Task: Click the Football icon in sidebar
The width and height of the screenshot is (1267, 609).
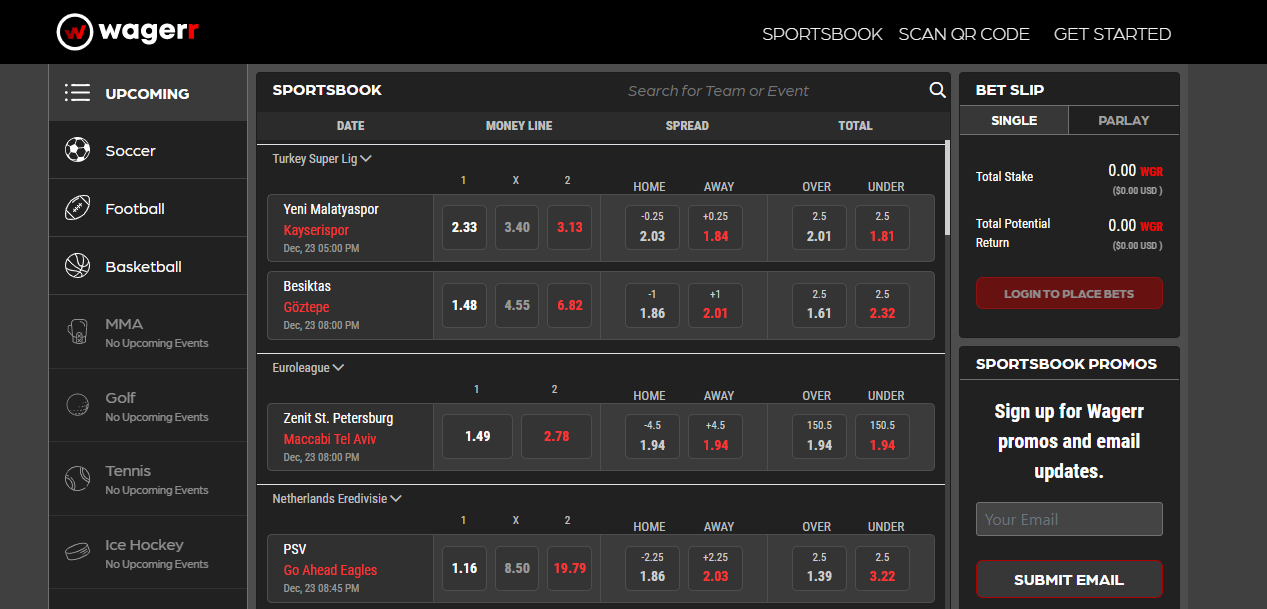Action: (x=77, y=209)
